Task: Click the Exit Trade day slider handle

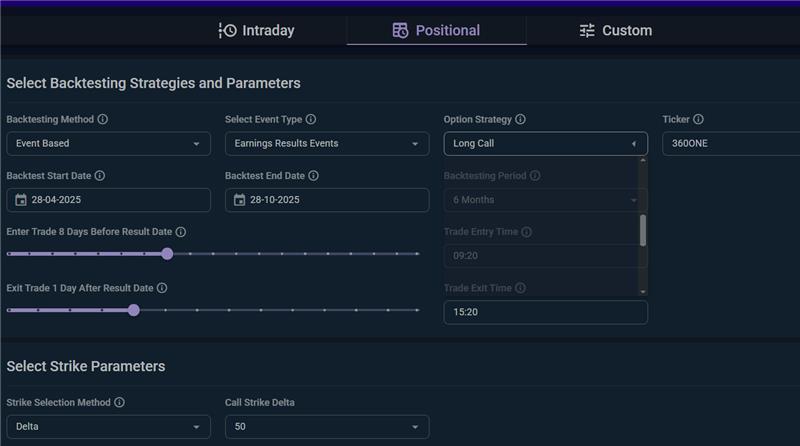Action: click(134, 310)
